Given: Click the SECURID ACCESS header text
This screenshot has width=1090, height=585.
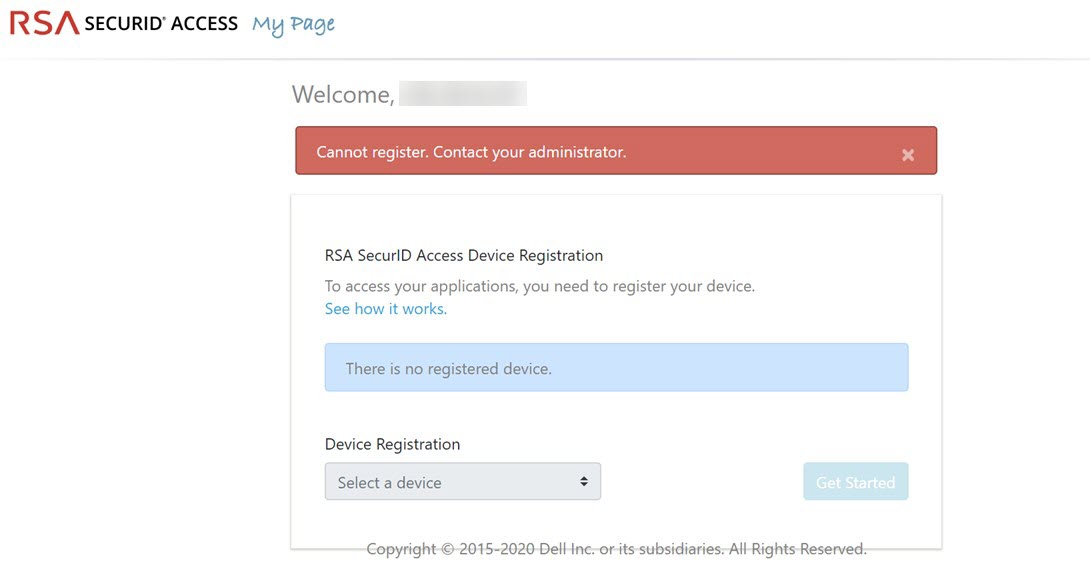Looking at the screenshot, I should 161,24.
